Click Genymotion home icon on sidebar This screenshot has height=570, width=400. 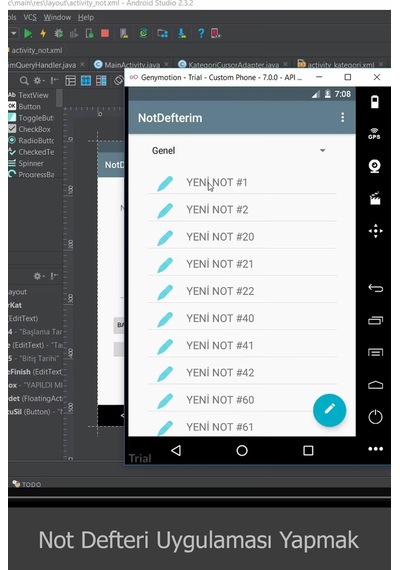(375, 385)
